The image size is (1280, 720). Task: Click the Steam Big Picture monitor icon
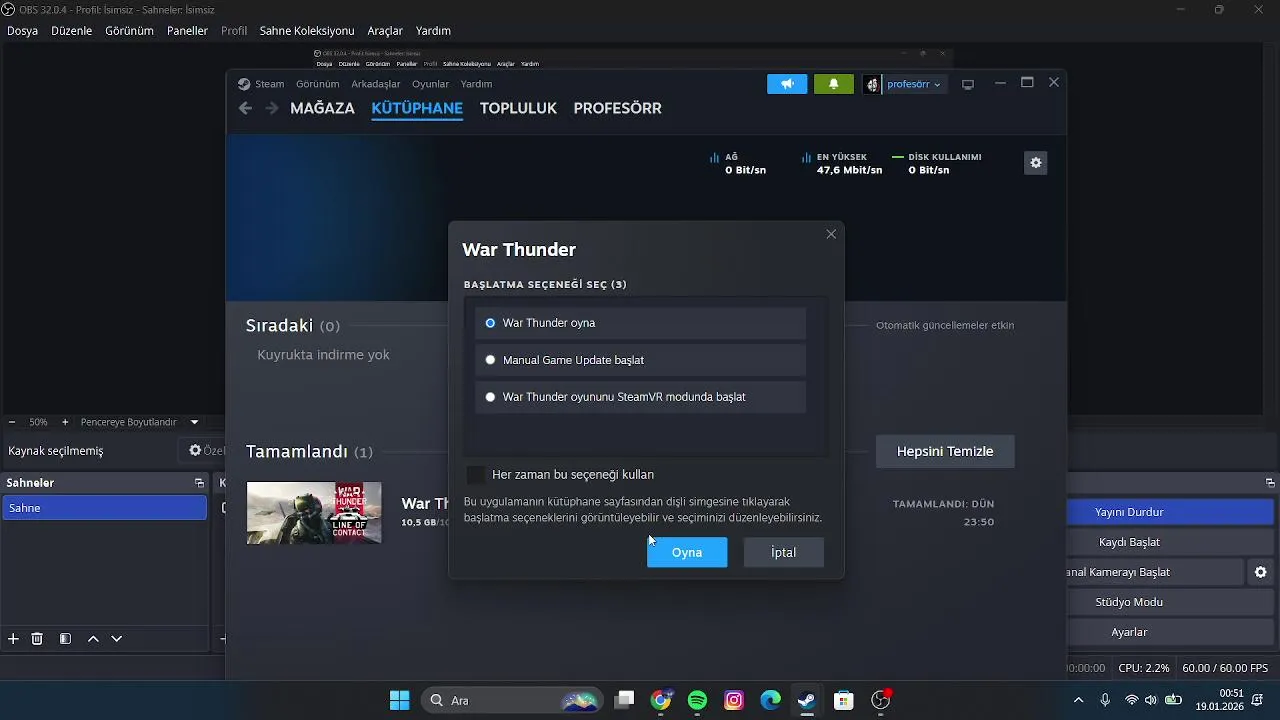click(x=968, y=84)
